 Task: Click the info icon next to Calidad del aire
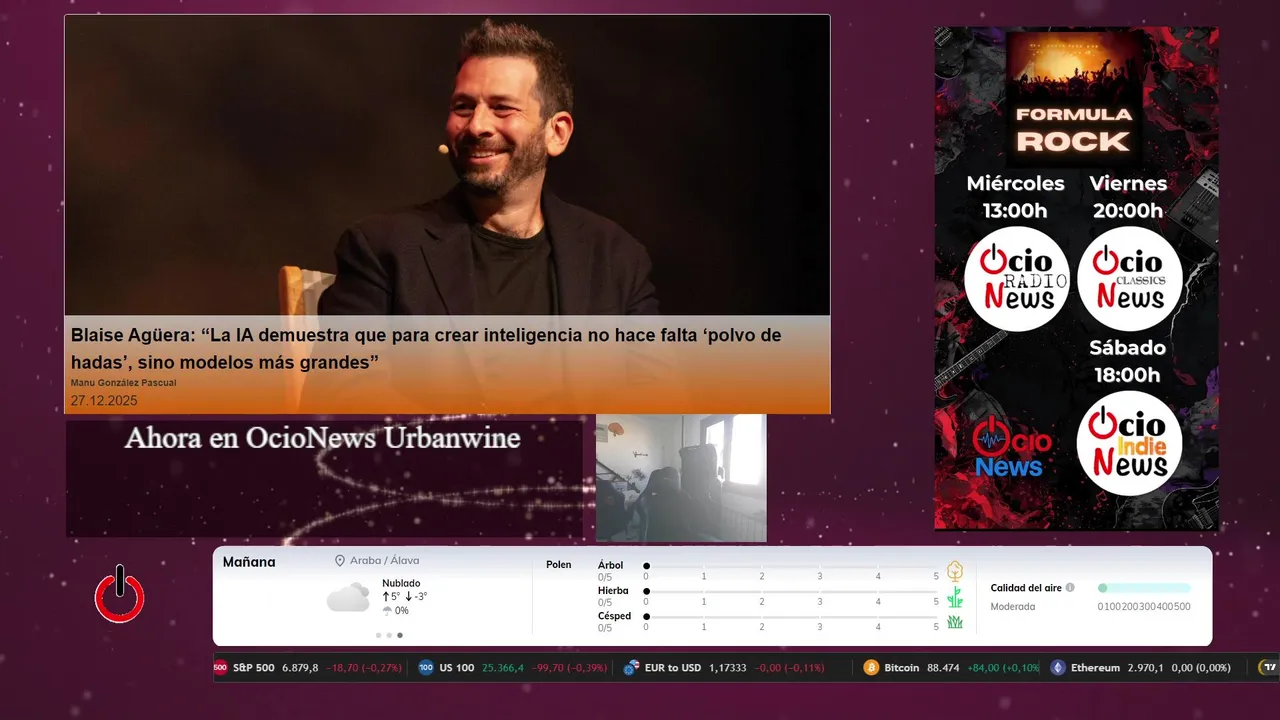(x=1070, y=588)
